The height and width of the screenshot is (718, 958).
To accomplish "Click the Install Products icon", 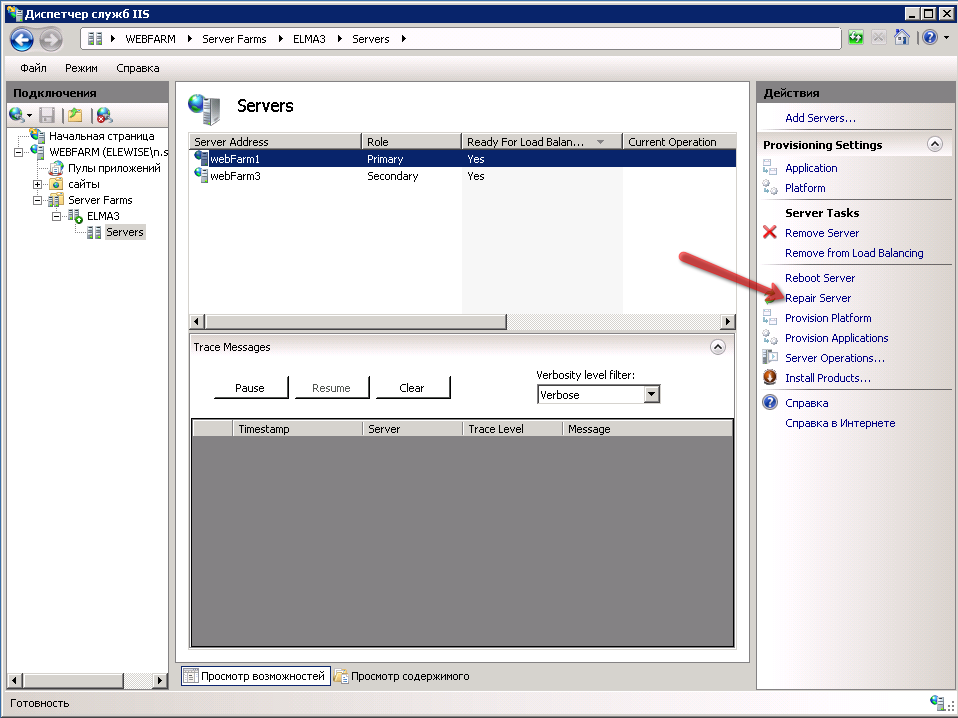I will click(x=770, y=378).
